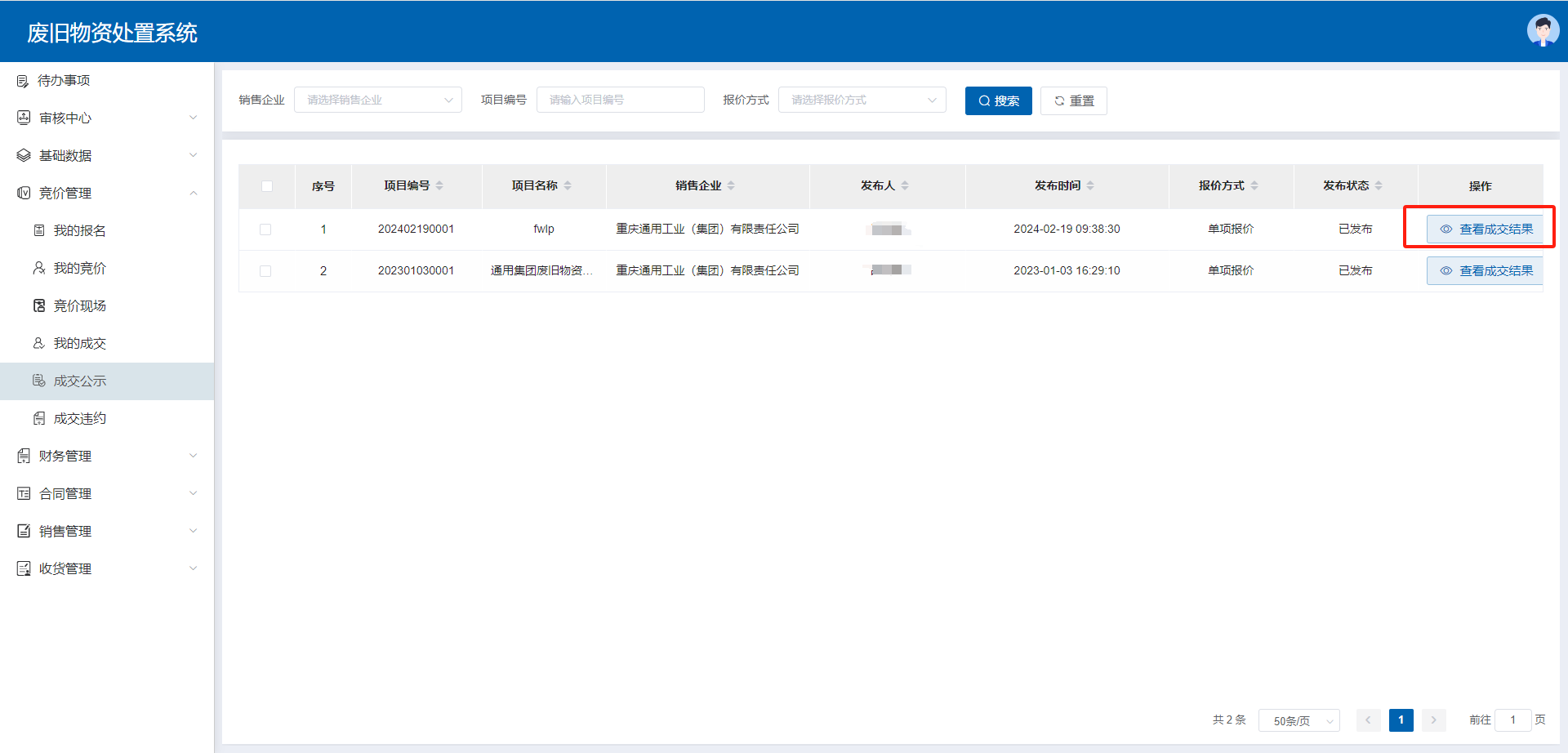Image resolution: width=1568 pixels, height=753 pixels.
Task: Click the sort icon beside 发布时间
Action: [1090, 186]
